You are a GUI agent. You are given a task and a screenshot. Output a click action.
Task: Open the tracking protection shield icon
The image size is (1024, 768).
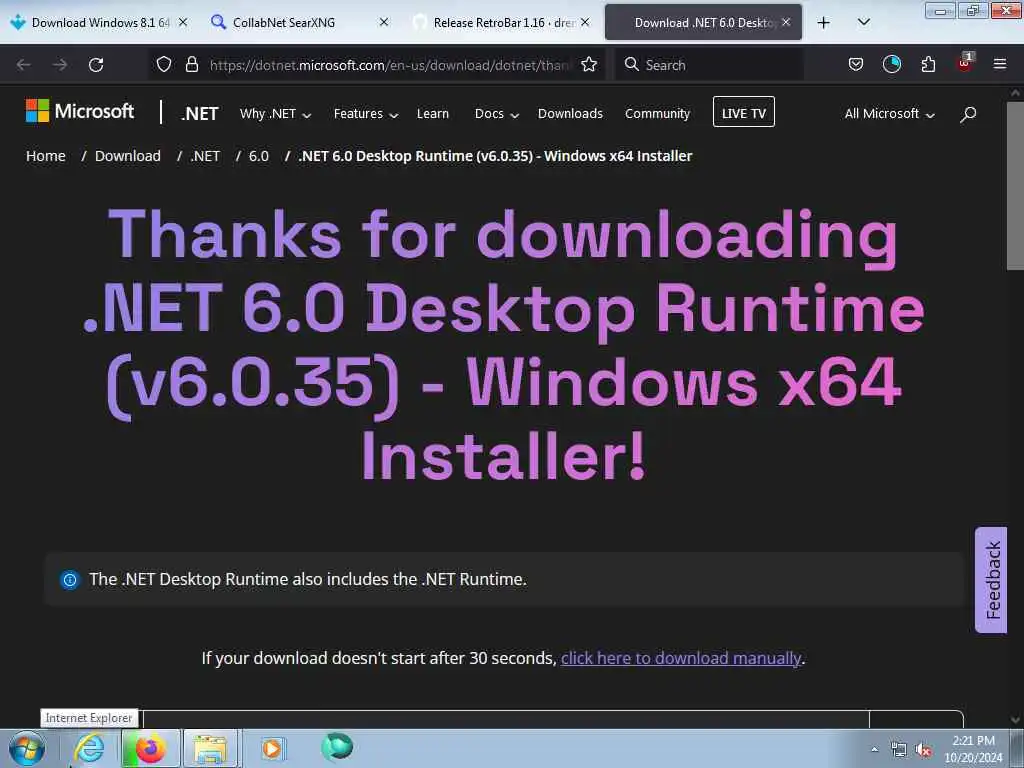click(x=164, y=64)
